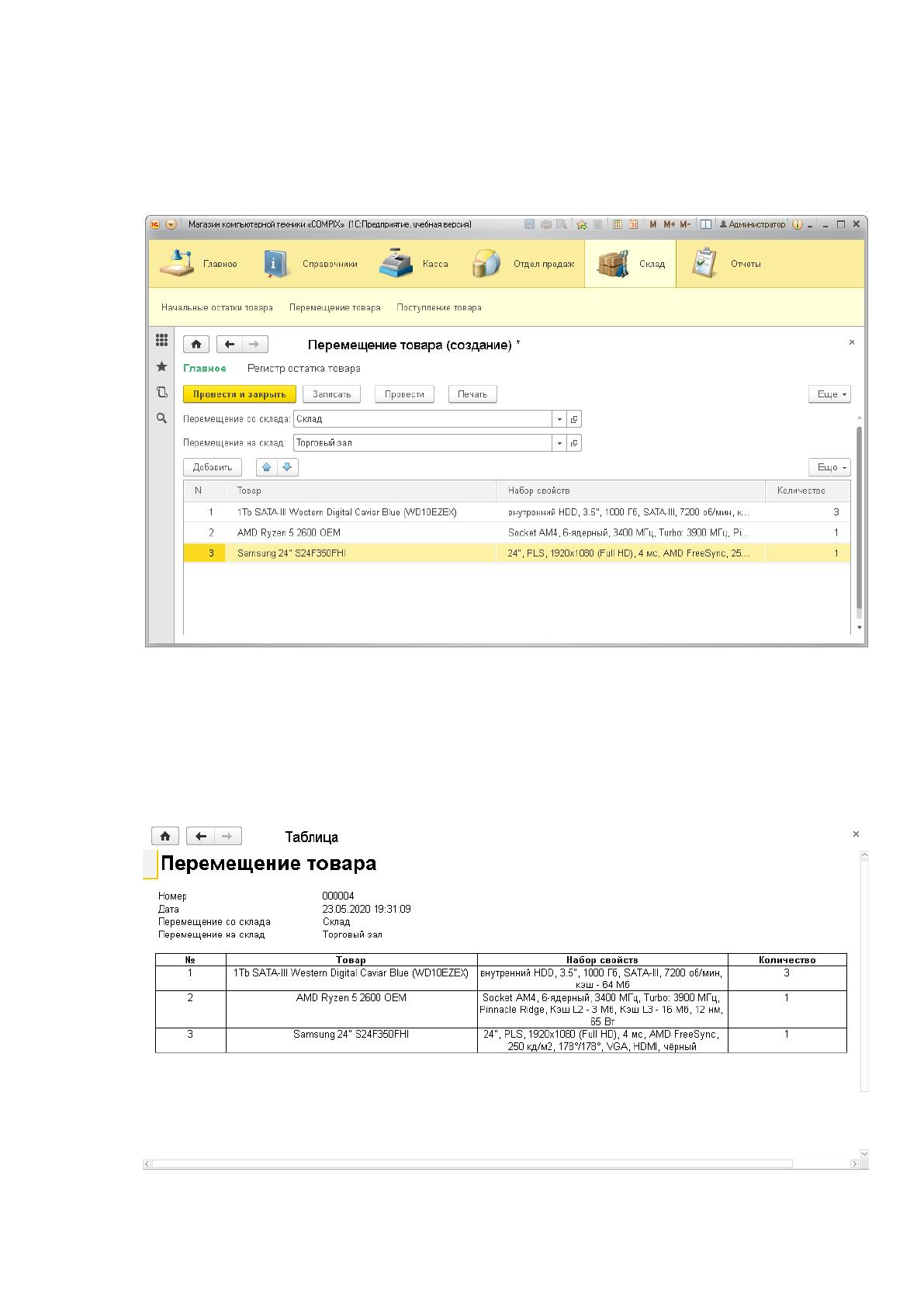Open the upper Еще dropdown in command bar
924x1307 pixels.
click(x=829, y=394)
